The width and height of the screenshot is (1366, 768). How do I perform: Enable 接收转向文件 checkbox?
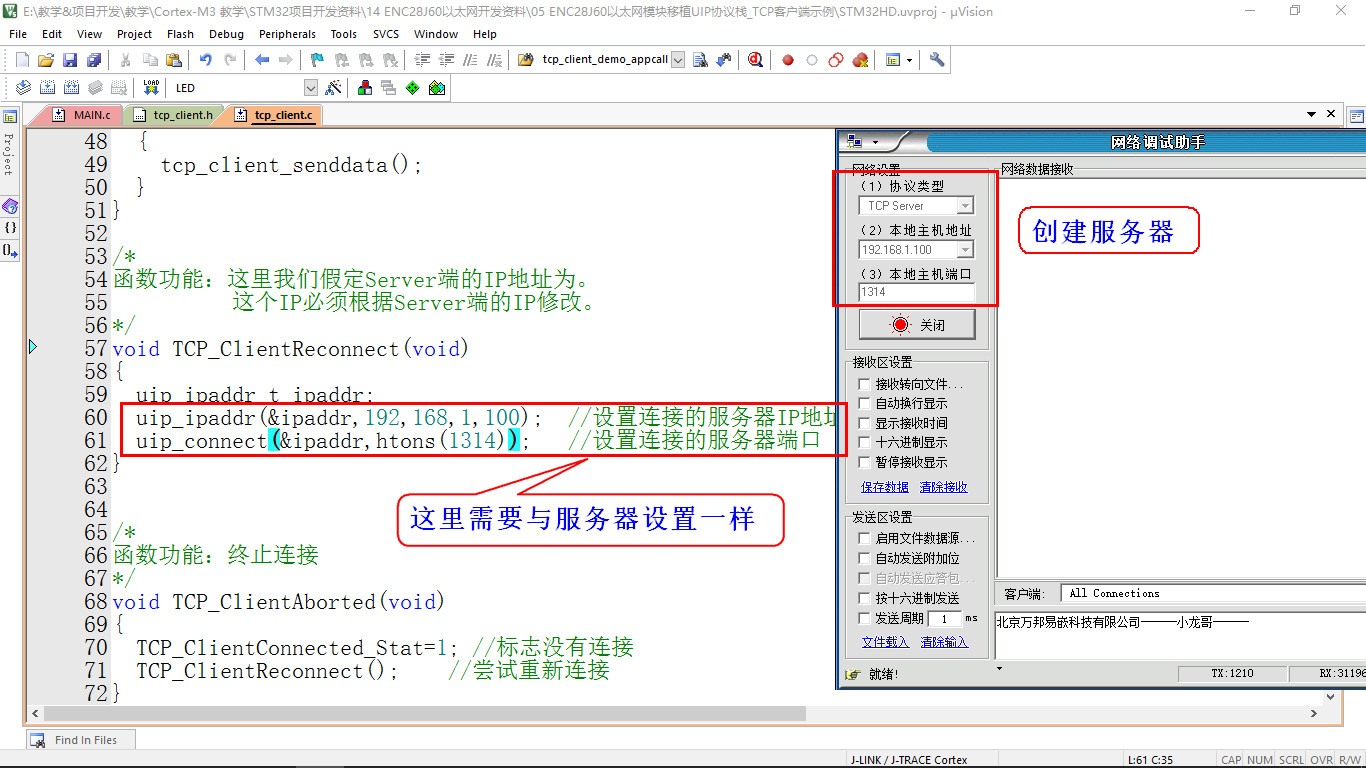[865, 384]
